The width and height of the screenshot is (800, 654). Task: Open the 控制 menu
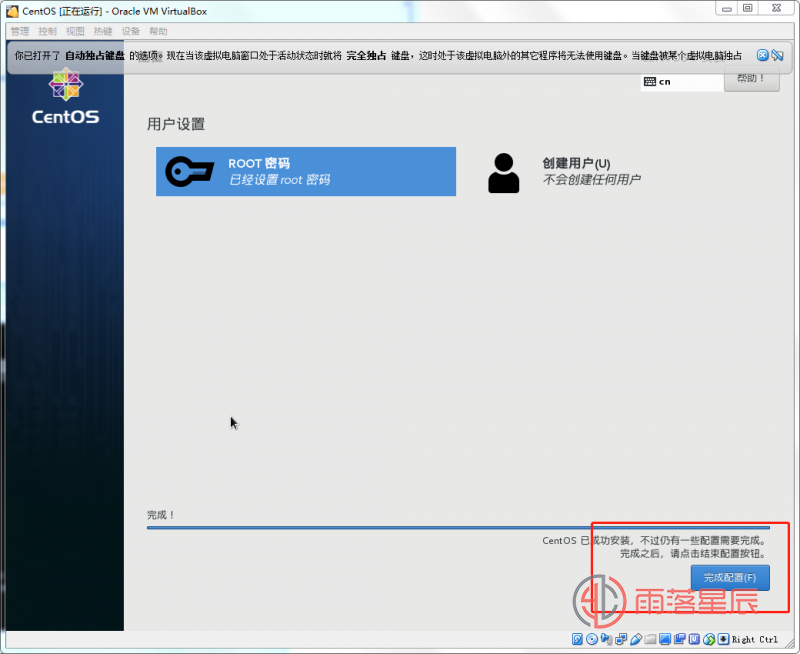pos(47,31)
